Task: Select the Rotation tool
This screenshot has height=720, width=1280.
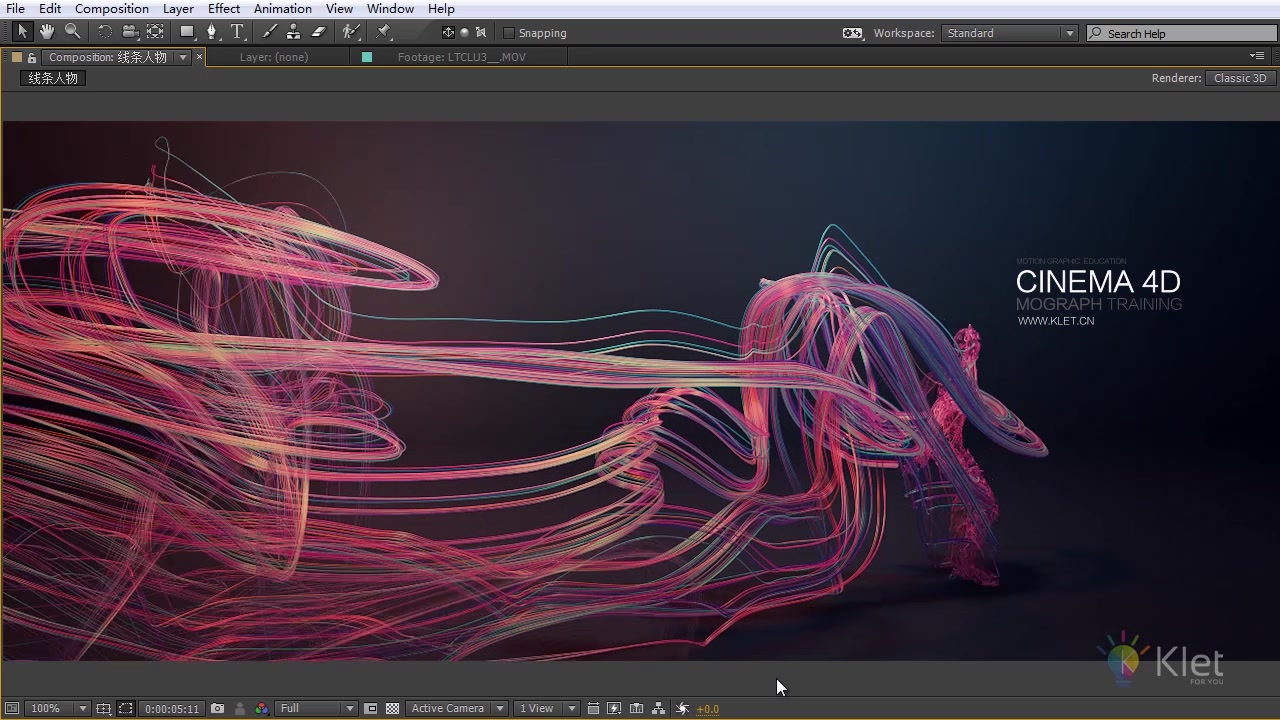Action: (104, 32)
